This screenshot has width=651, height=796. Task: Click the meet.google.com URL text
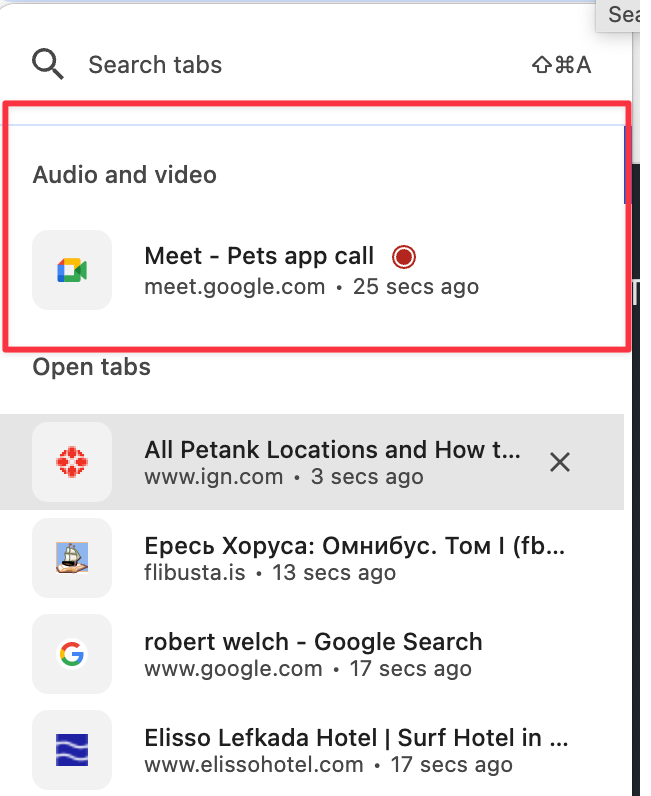235,287
